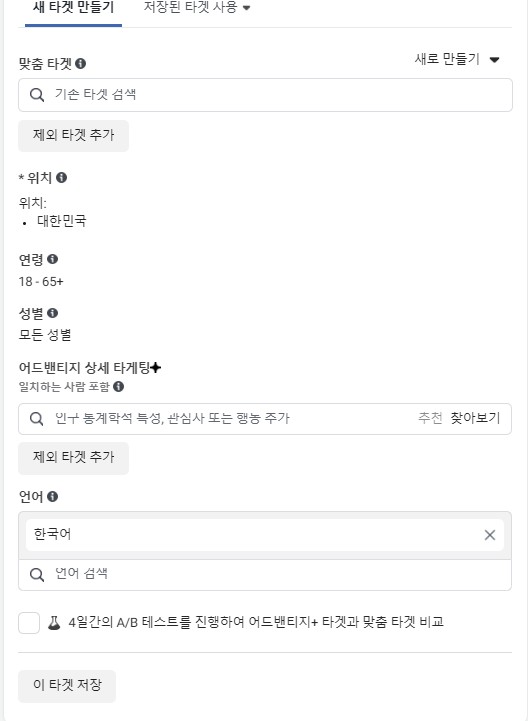The width and height of the screenshot is (528, 721).
Task: Focus the 기존 타겟 검색 input field
Action: [265, 95]
